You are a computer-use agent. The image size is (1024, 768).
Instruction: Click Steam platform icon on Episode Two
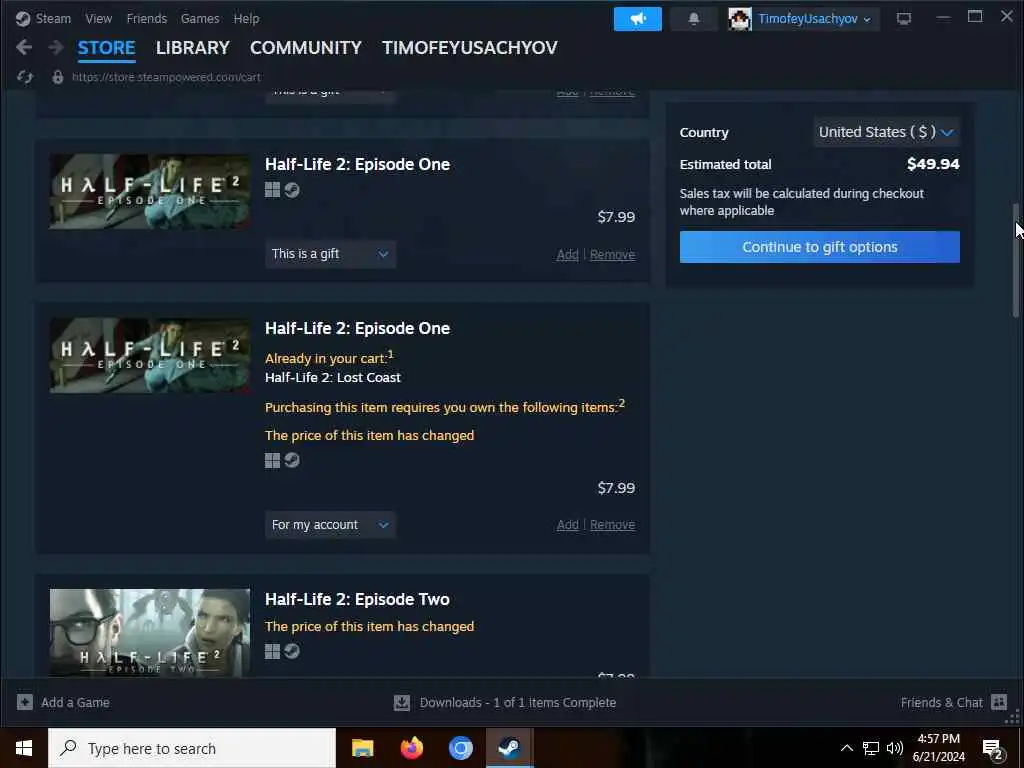[292, 651]
